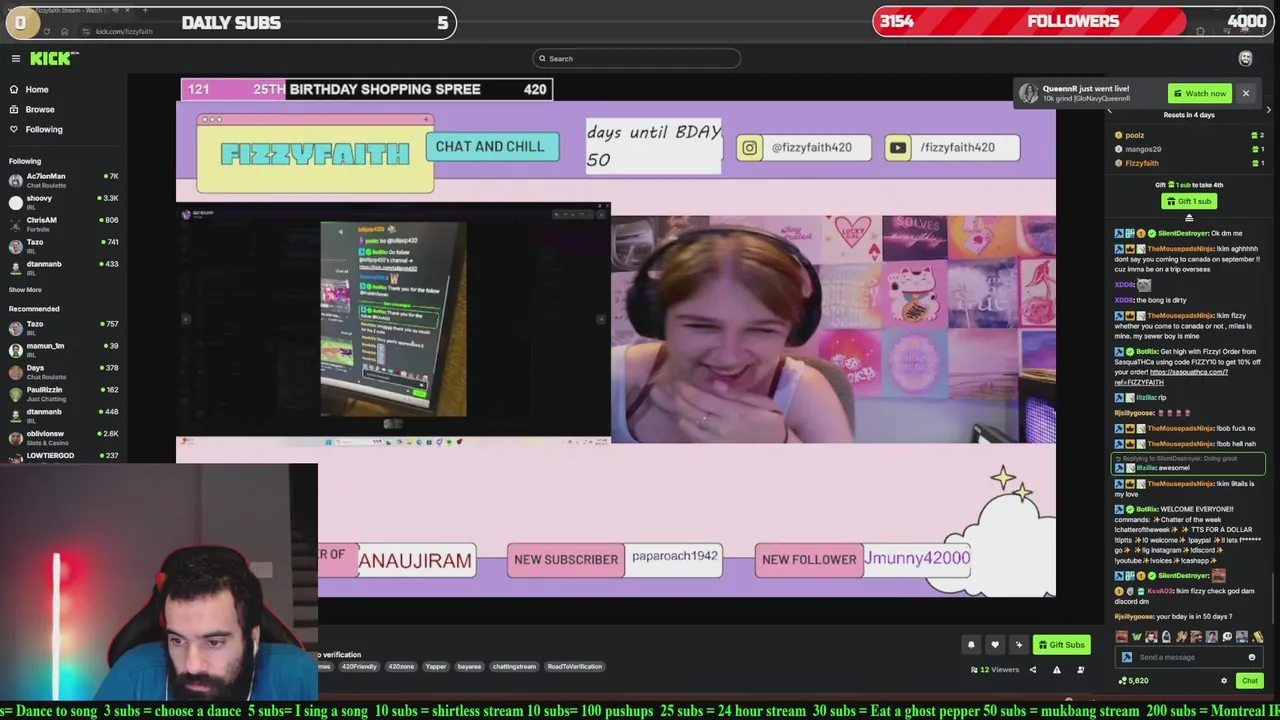Open the hamburger sidebar menu
The image size is (1280, 720).
(x=15, y=59)
